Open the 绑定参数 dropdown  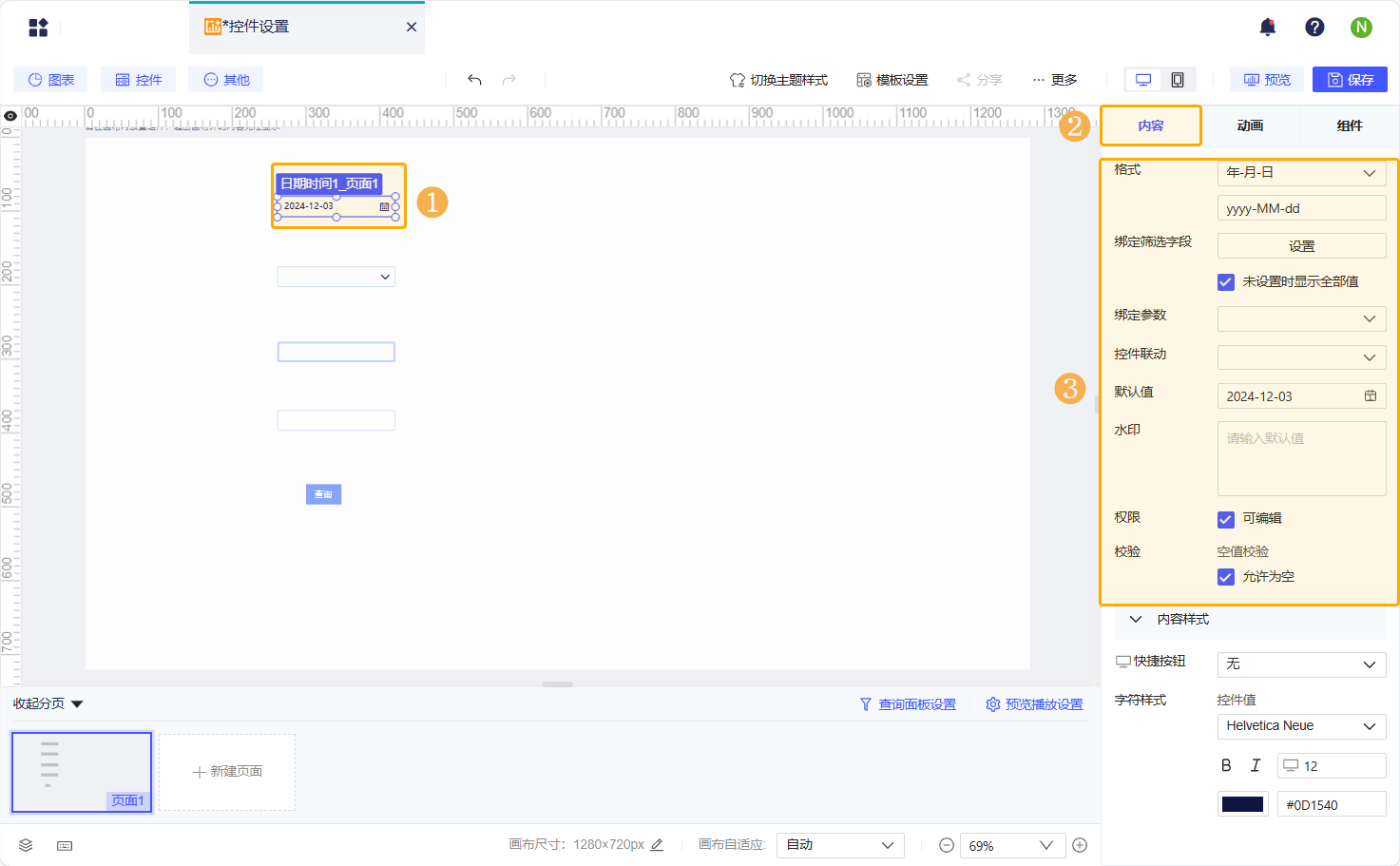1301,318
